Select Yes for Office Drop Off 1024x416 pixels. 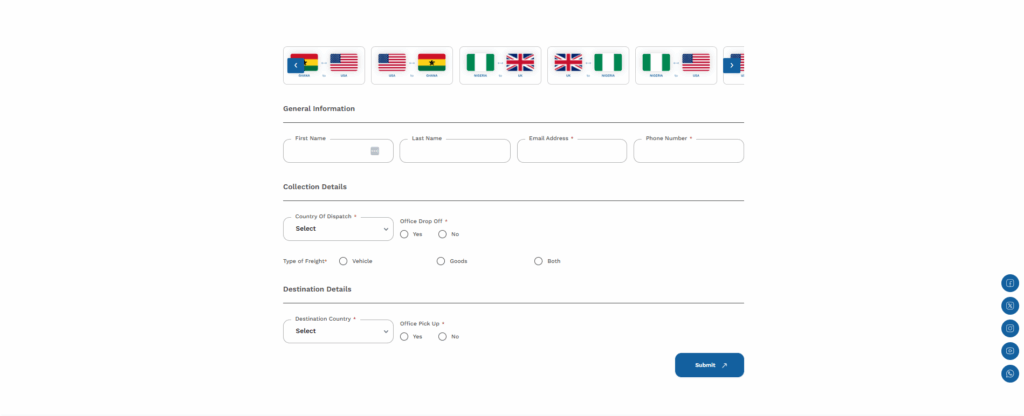click(404, 234)
